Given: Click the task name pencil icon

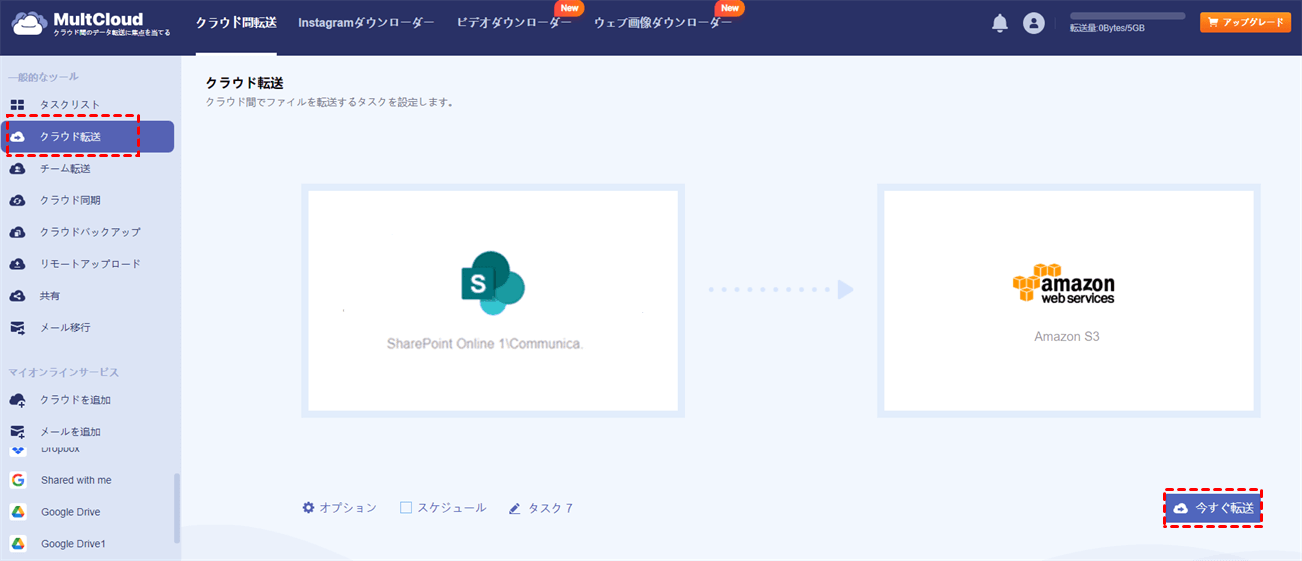Looking at the screenshot, I should point(515,508).
